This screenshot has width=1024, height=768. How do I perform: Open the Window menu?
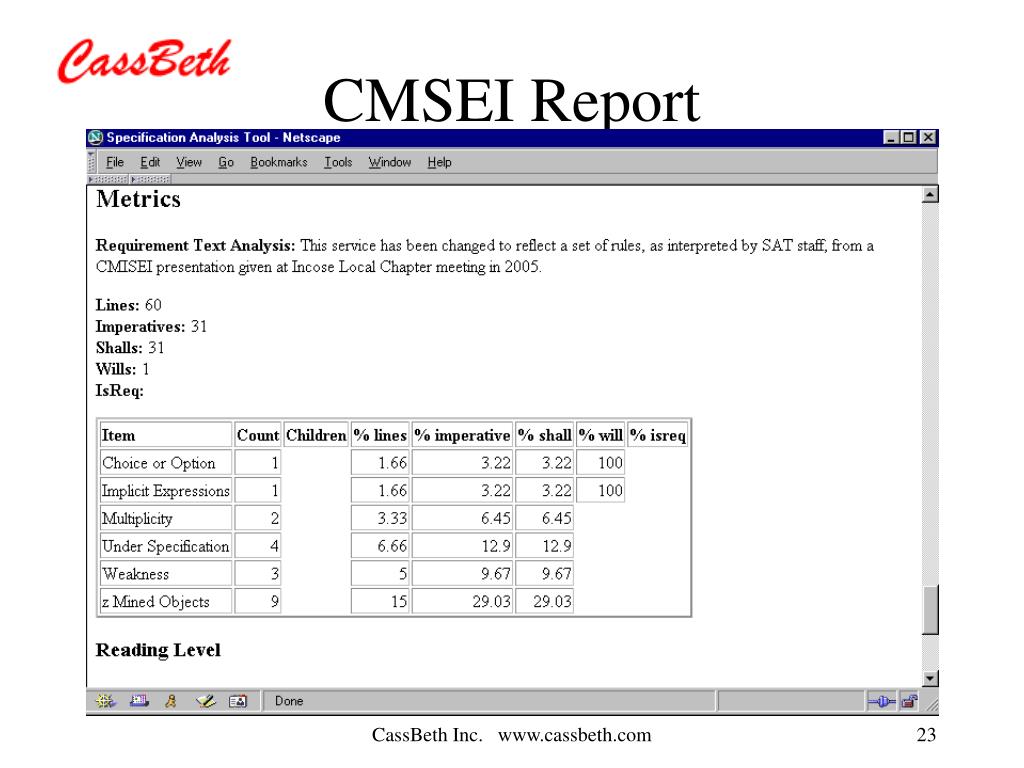coord(390,162)
